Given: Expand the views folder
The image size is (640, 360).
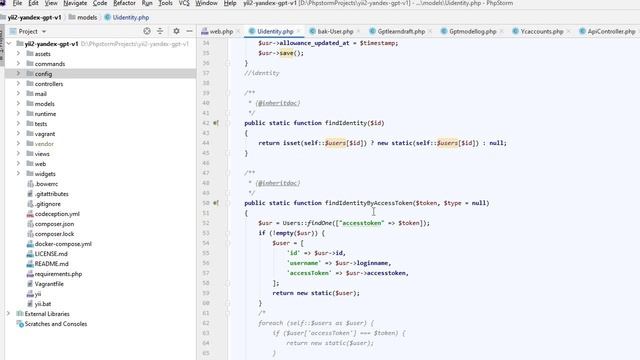Looking at the screenshot, I should 18,153.
